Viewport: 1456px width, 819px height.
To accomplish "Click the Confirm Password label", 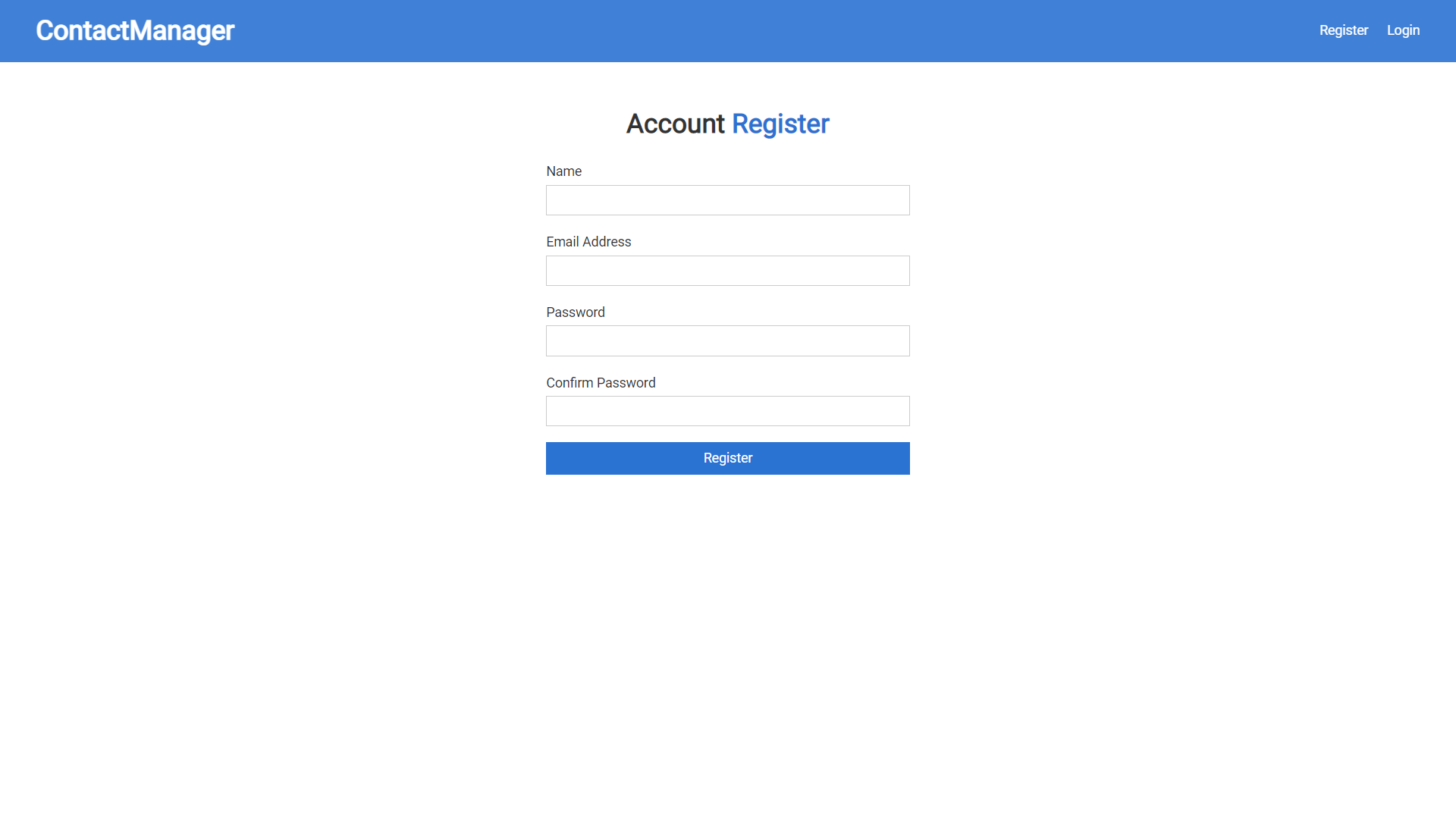I will pyautogui.click(x=601, y=383).
